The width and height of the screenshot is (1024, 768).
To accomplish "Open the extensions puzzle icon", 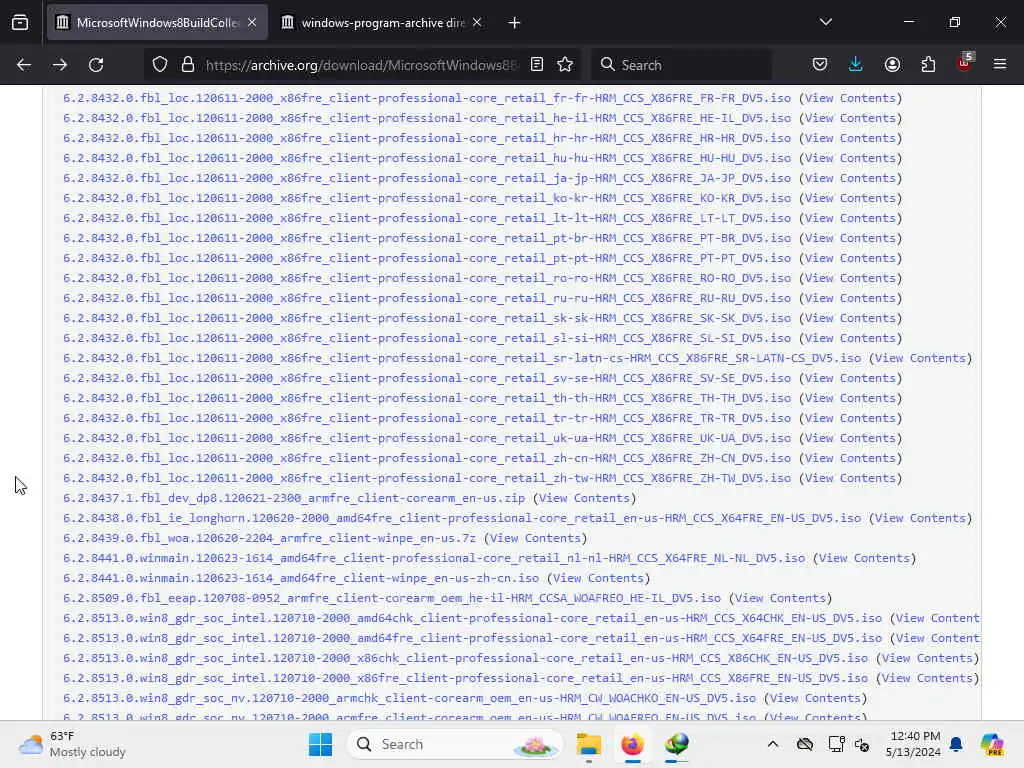I will tap(928, 65).
